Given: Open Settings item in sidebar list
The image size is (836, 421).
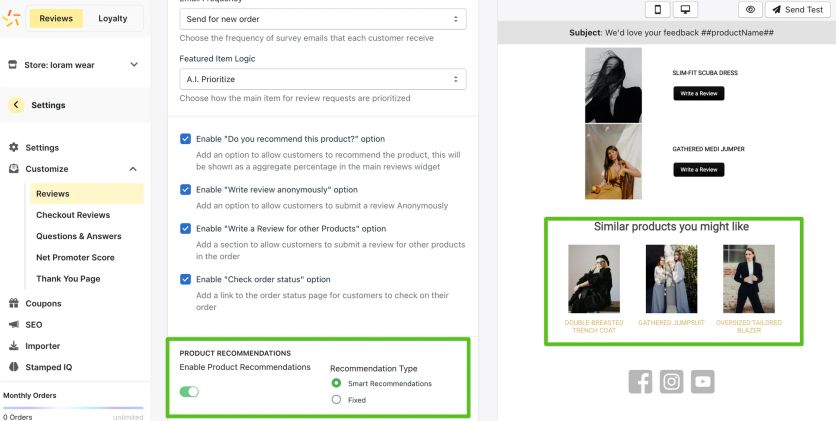Looking at the screenshot, I should tap(42, 148).
